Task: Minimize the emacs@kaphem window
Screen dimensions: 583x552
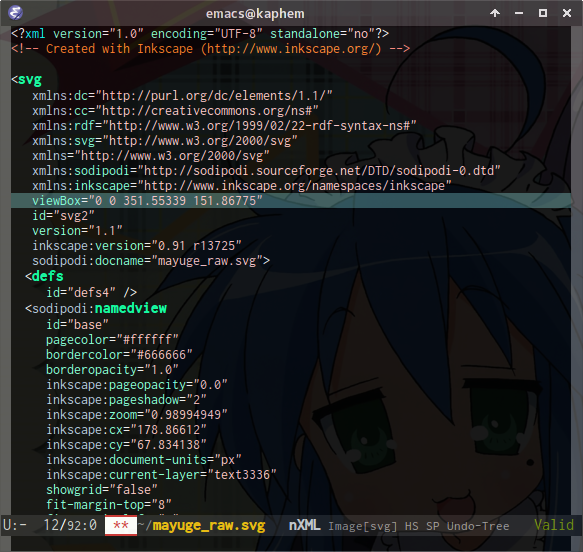Action: [519, 13]
